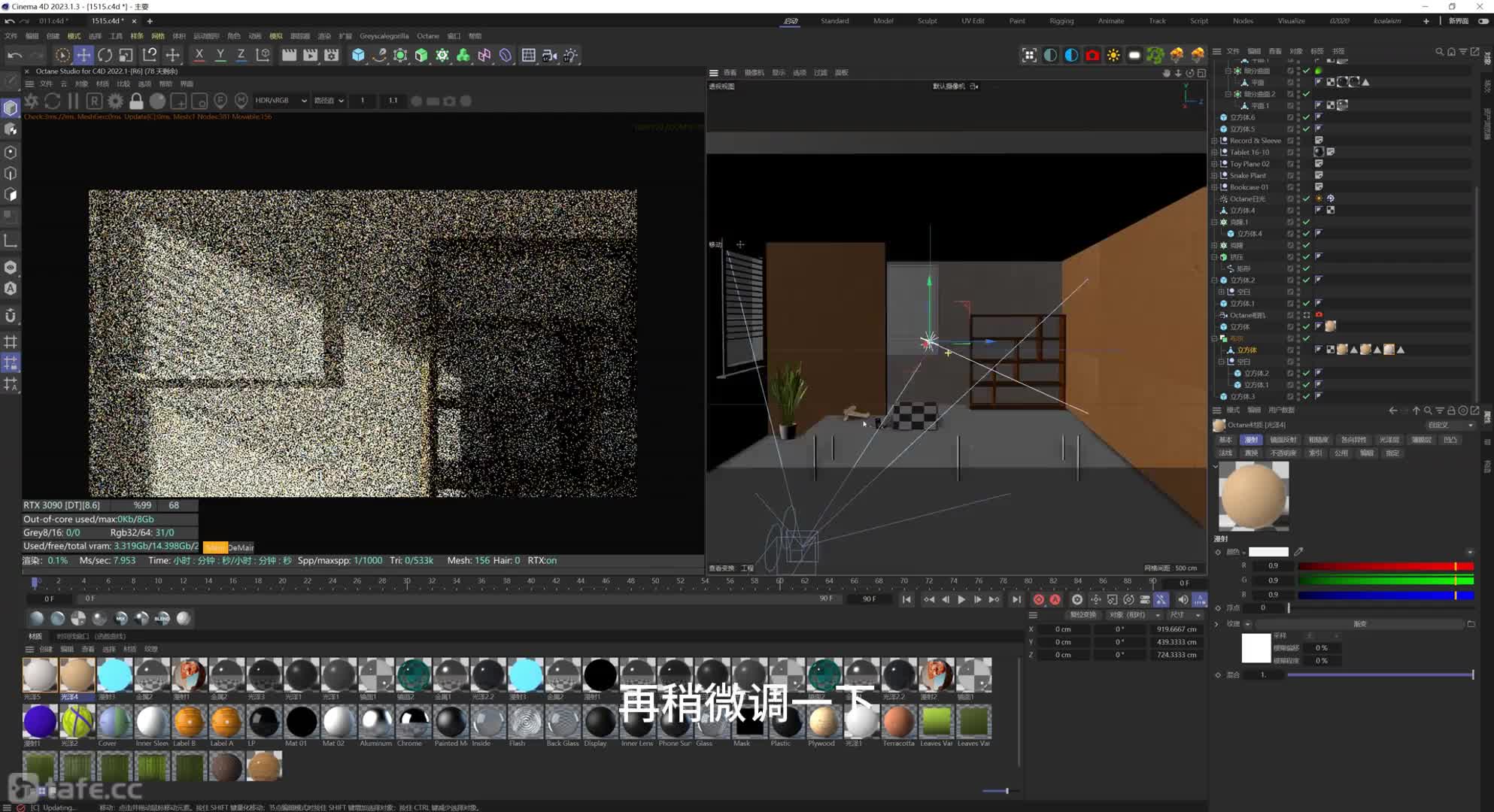Click the Octane pick focus F icon
Viewport: 1494px width, 812px height.
point(220,101)
